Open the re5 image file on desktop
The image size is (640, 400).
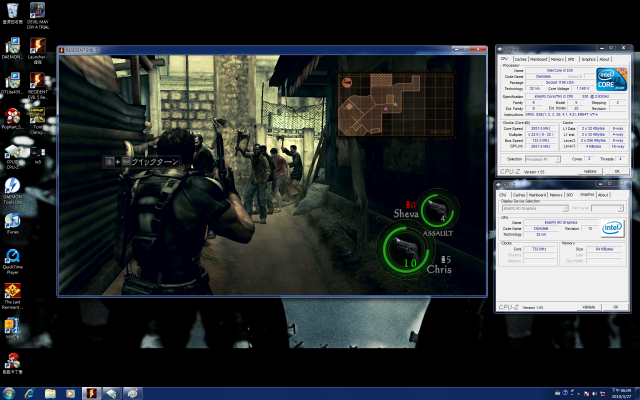tap(38, 156)
